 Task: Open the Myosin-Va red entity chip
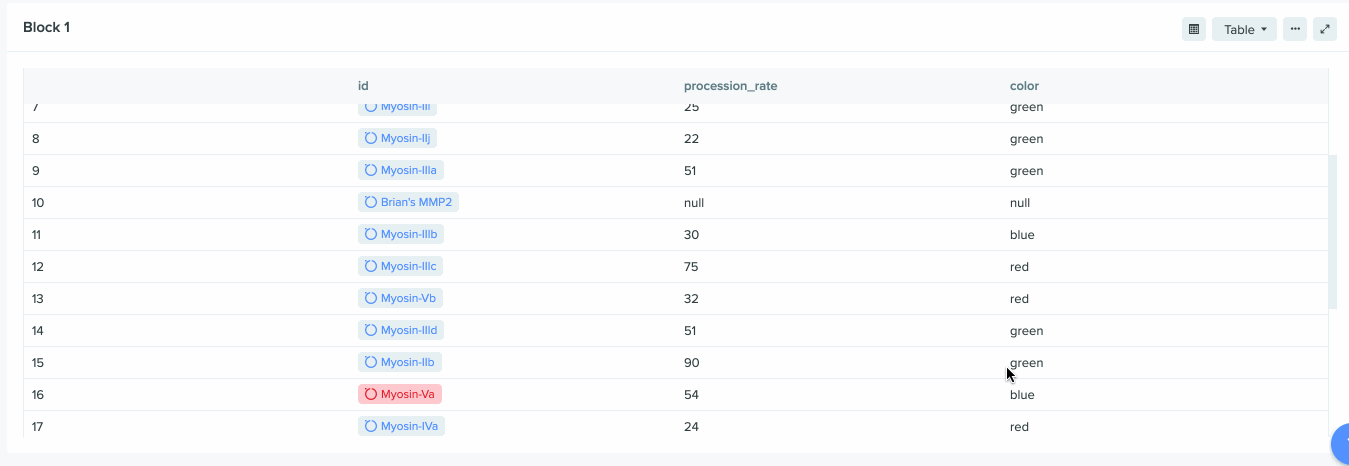click(x=400, y=394)
